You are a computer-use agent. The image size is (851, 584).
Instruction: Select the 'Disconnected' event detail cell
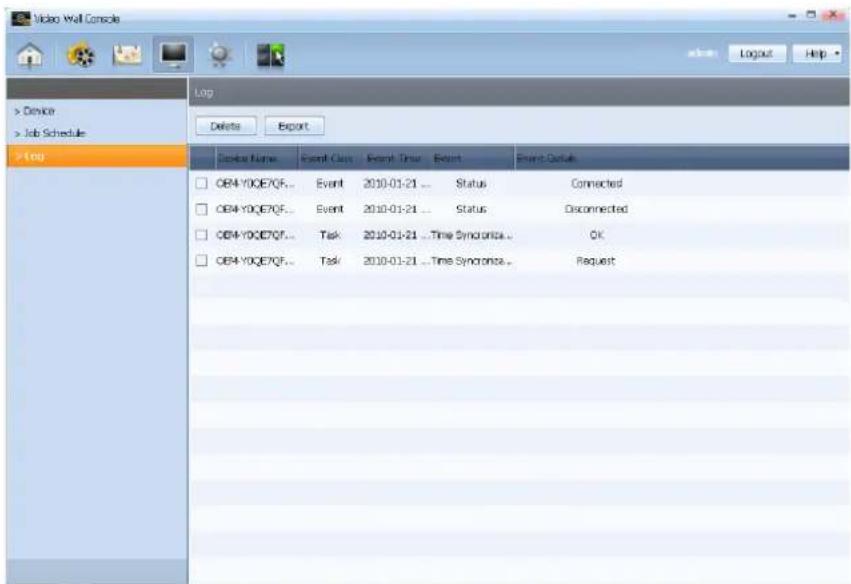596,209
